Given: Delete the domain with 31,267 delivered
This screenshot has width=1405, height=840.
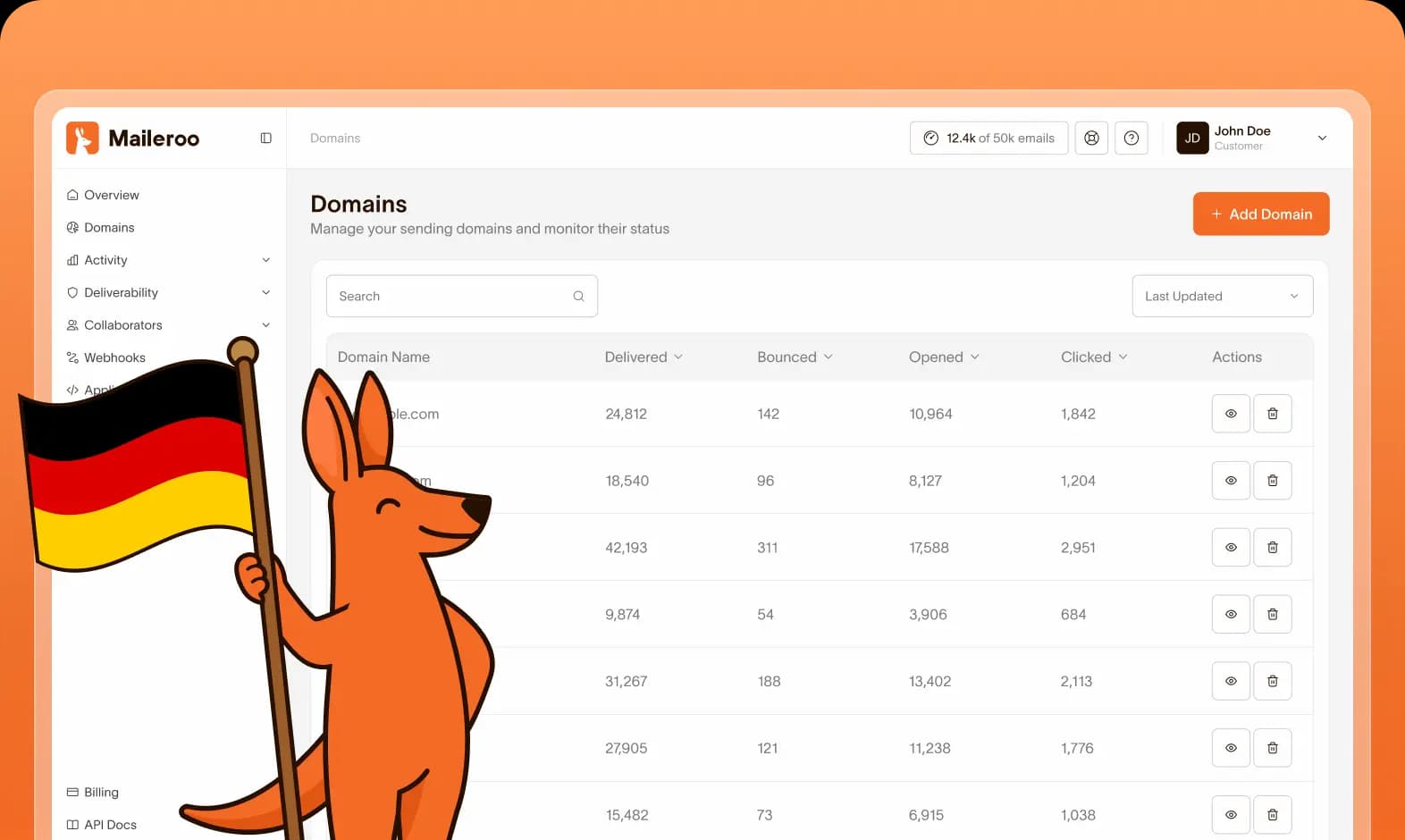Looking at the screenshot, I should 1272,681.
